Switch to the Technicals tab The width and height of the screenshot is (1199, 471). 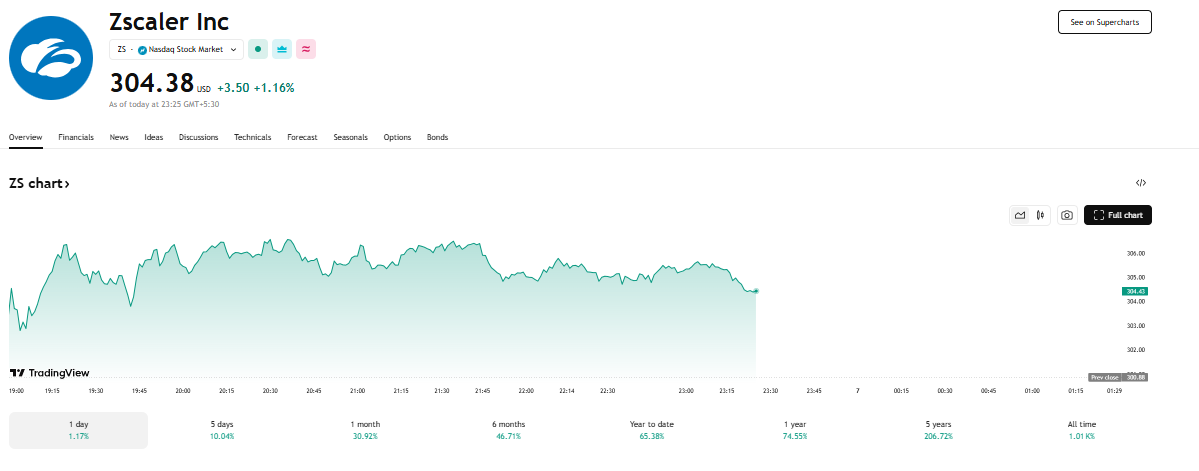(252, 138)
